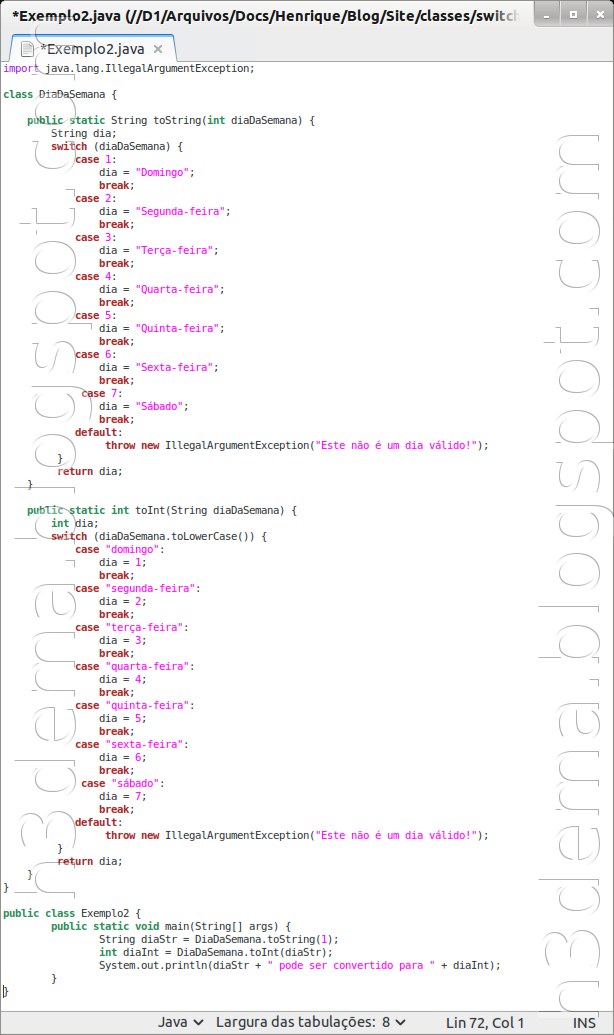Image resolution: width=614 pixels, height=1035 pixels.
Task: Click the string "Quarta-feira"
Action: (177, 289)
